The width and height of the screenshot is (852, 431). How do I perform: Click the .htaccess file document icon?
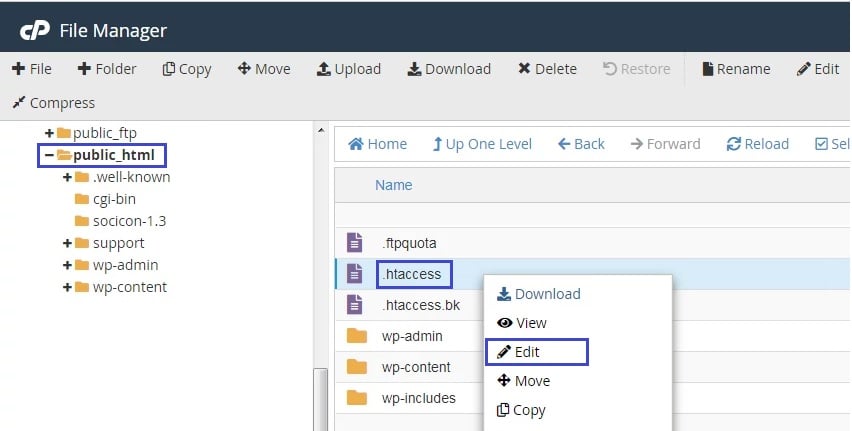click(355, 273)
